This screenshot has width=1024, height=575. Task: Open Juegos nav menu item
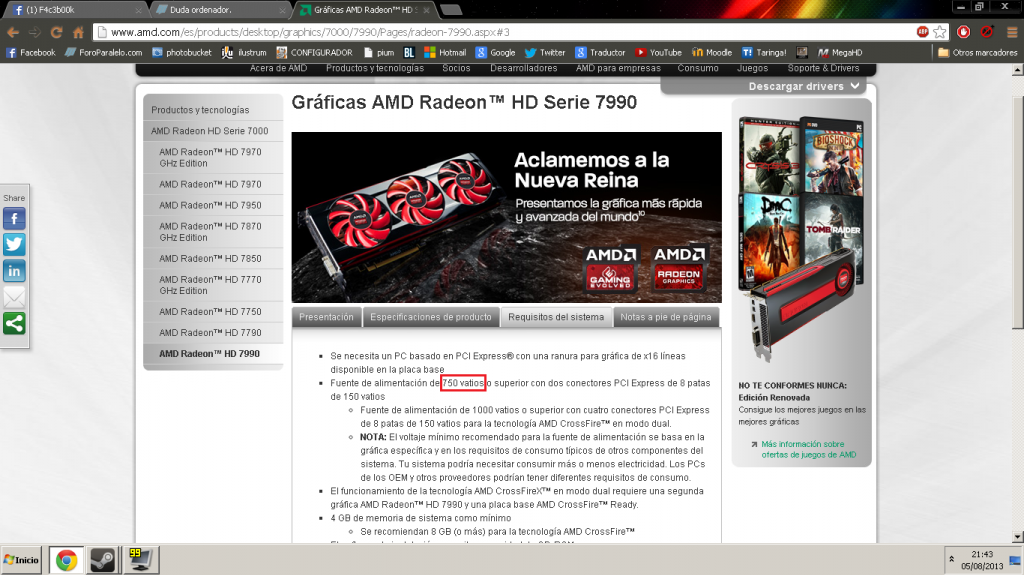752,68
